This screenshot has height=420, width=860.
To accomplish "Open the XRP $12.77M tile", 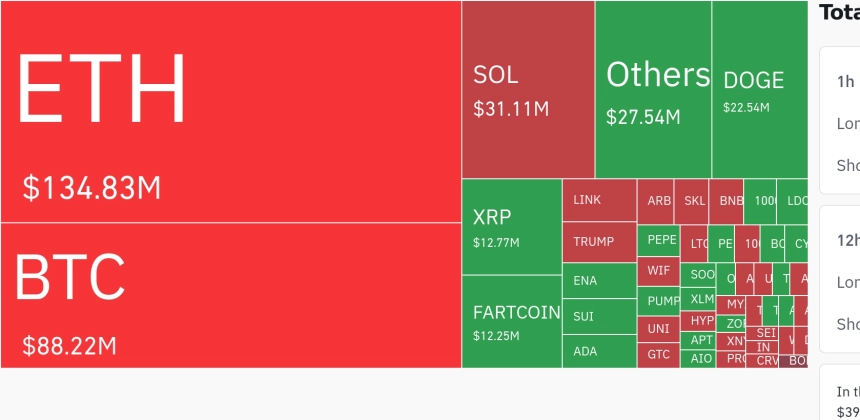I will 512,227.
